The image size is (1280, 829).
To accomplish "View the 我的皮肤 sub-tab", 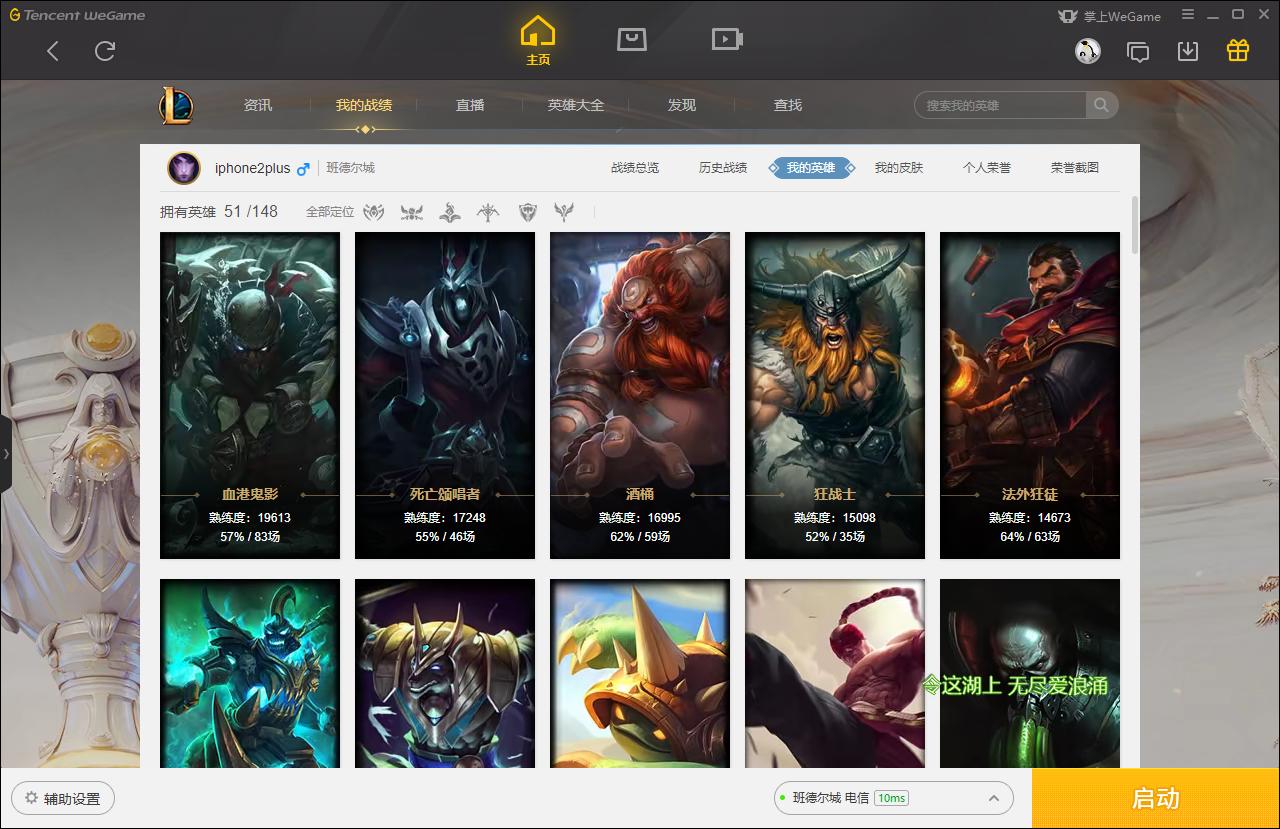I will [x=899, y=168].
